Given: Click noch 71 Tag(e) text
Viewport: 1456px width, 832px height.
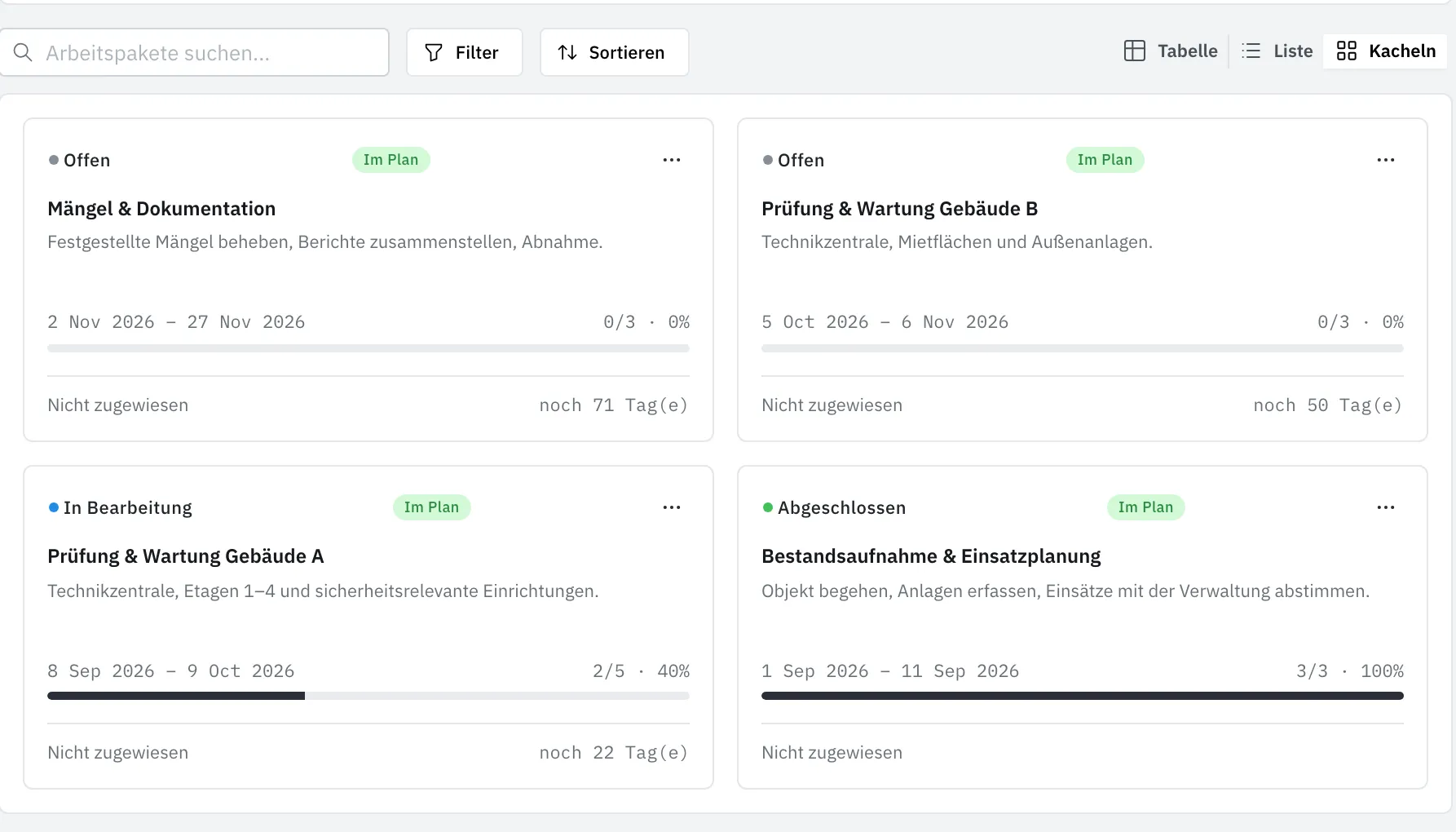Looking at the screenshot, I should [x=614, y=405].
